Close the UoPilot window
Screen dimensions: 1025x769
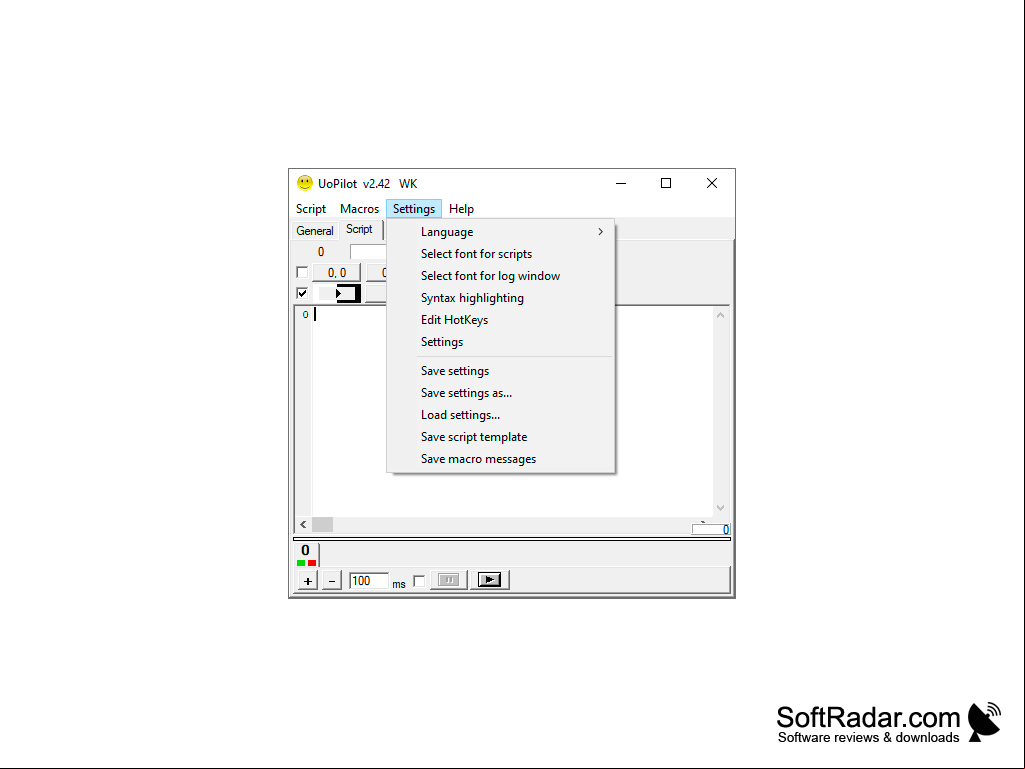coord(712,183)
